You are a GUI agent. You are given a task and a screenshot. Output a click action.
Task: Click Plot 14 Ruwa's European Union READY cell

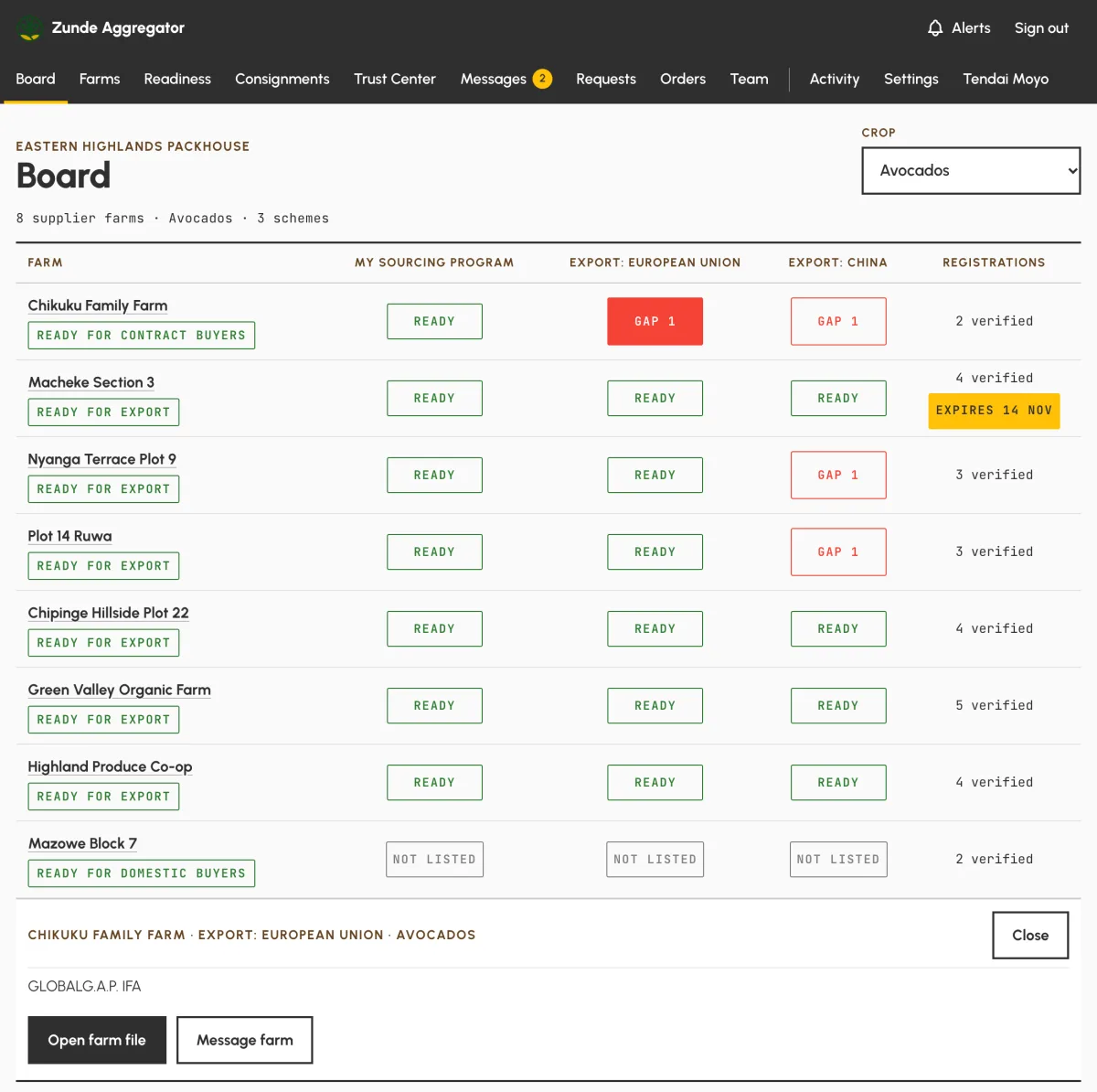(655, 551)
